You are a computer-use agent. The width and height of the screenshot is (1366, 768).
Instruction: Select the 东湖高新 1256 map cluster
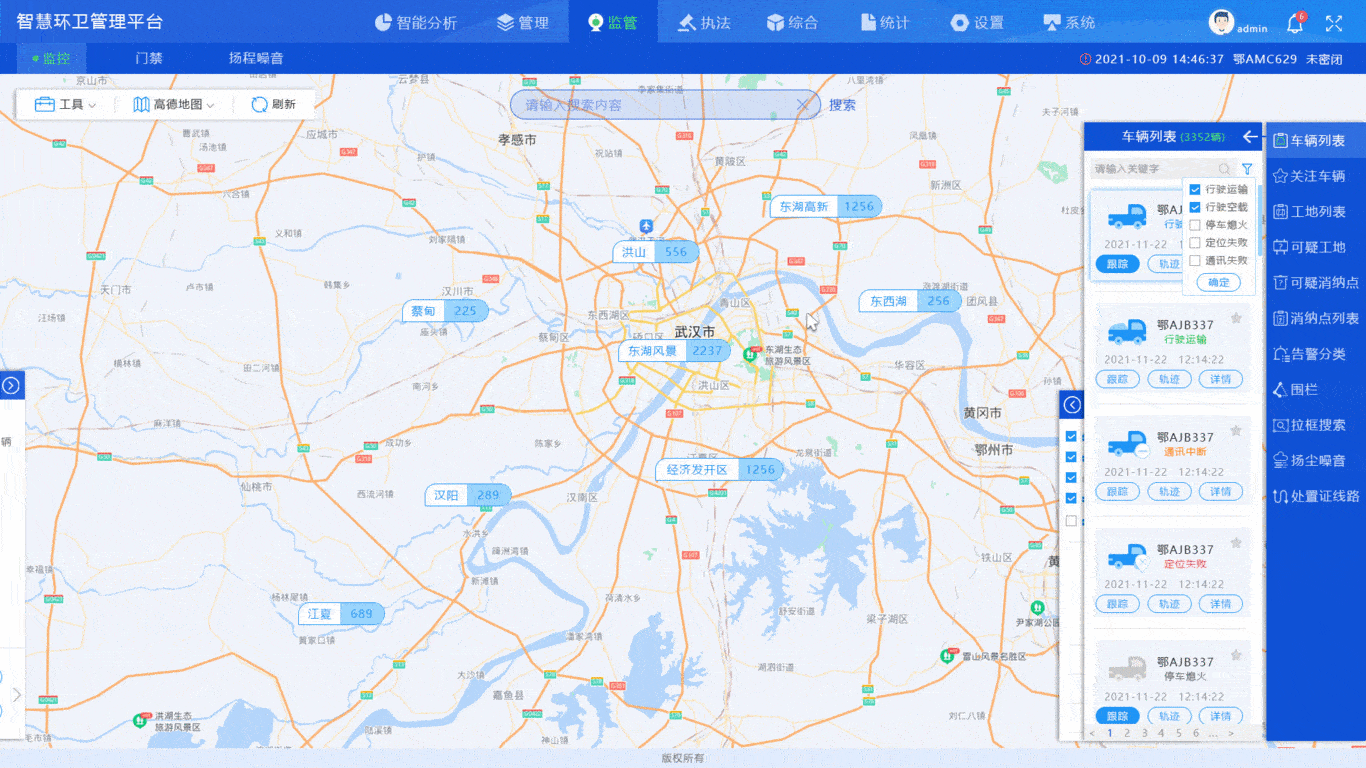(826, 207)
